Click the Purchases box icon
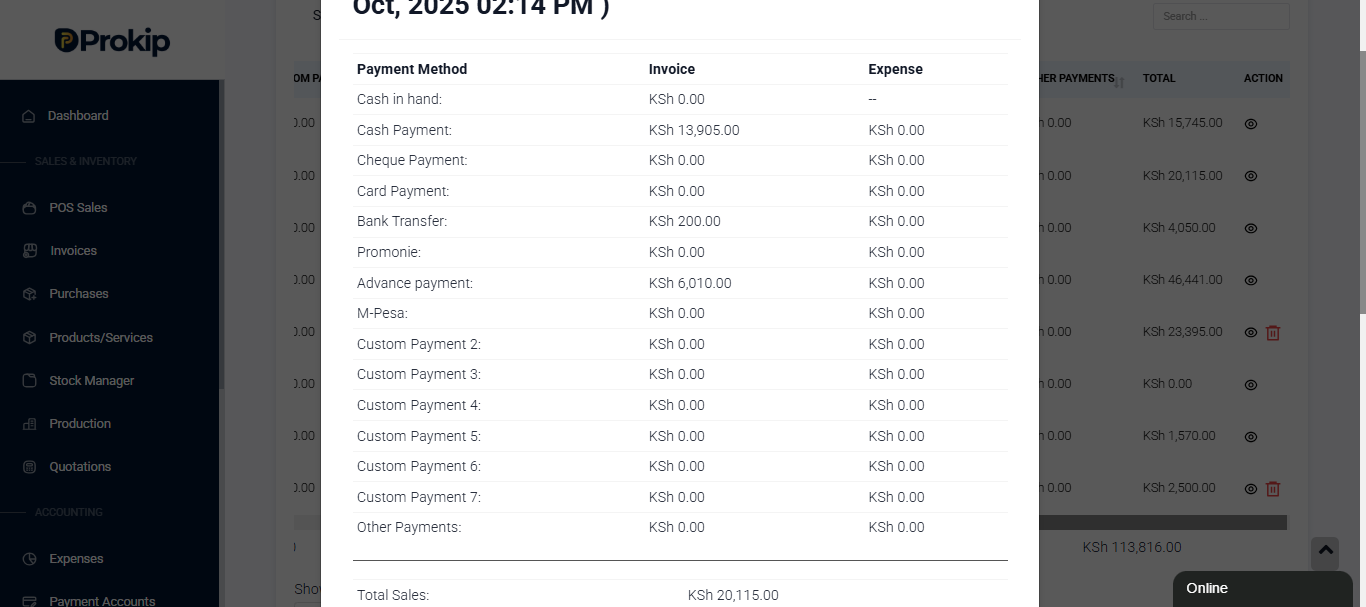This screenshot has width=1366, height=607. click(29, 294)
